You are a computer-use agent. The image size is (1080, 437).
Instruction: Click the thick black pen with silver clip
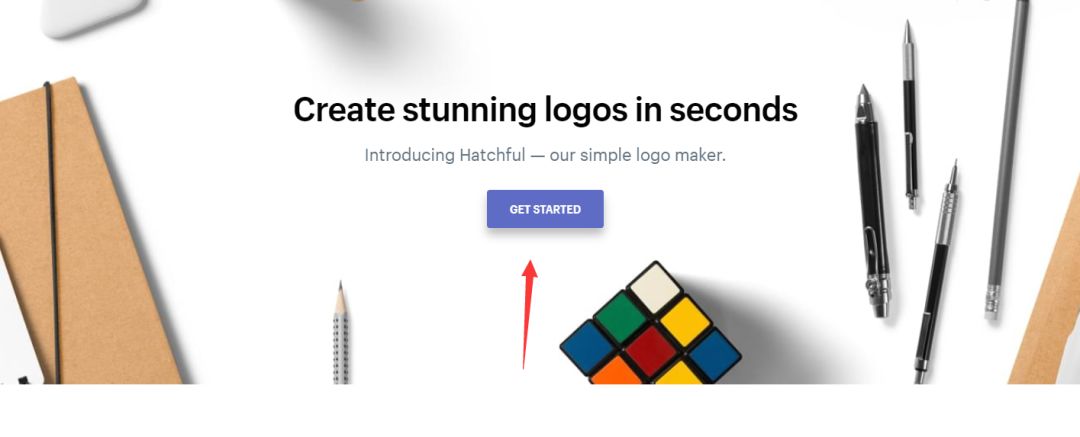872,201
